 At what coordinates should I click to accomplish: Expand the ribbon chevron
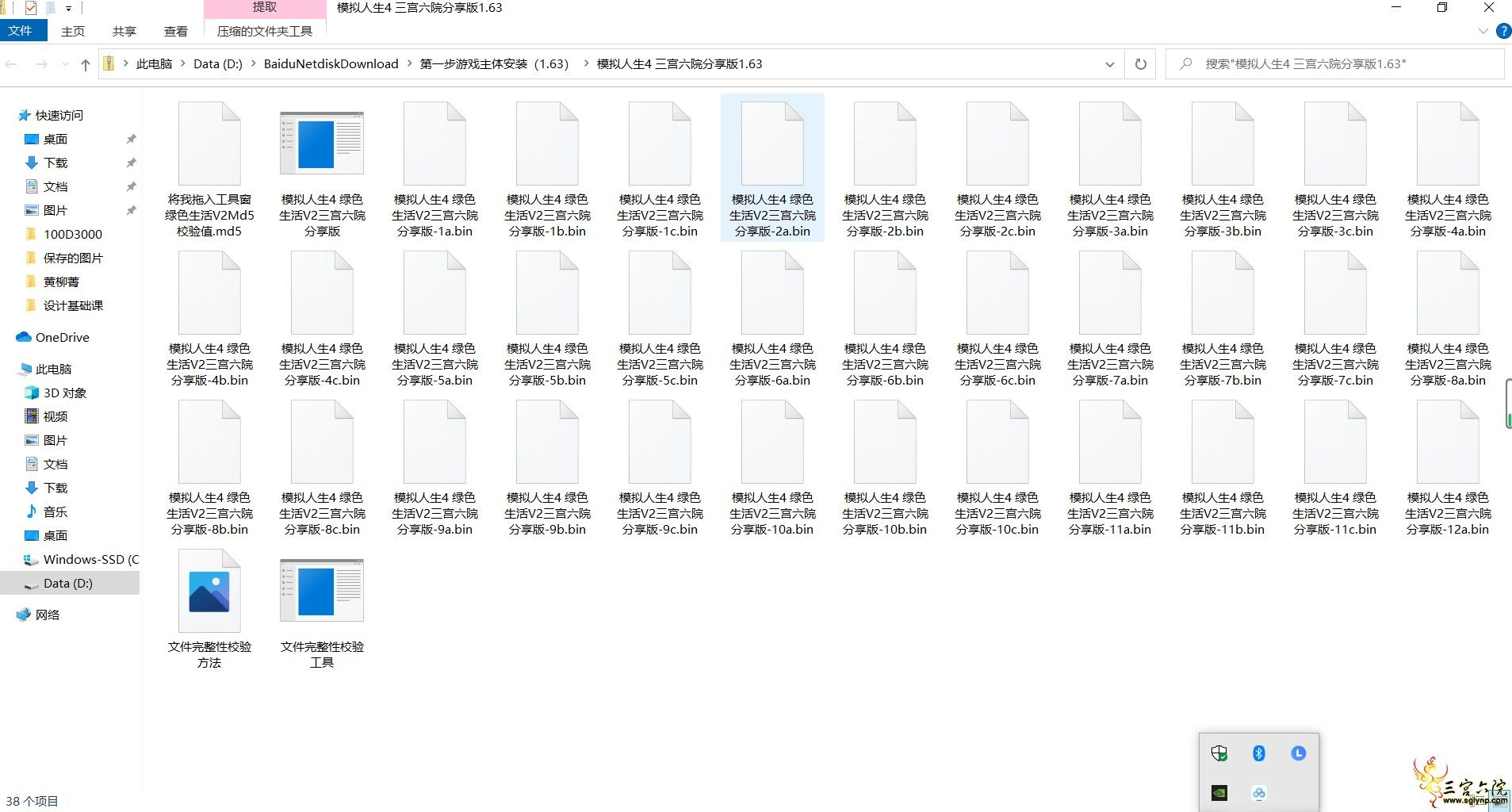click(1483, 31)
